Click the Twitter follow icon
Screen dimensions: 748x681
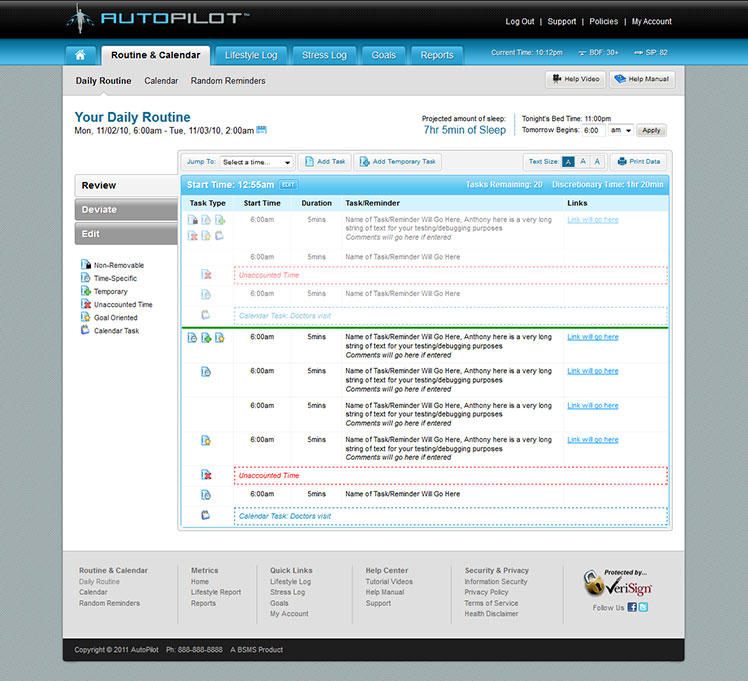(644, 607)
